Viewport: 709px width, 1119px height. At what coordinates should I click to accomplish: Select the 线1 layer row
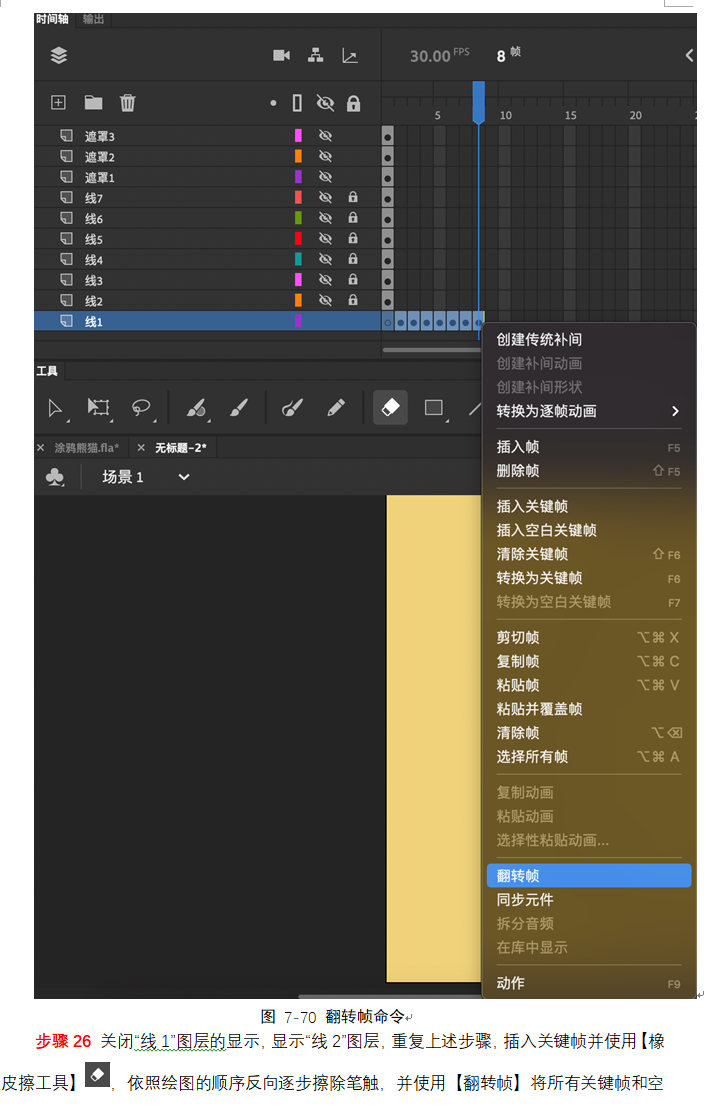point(207,321)
